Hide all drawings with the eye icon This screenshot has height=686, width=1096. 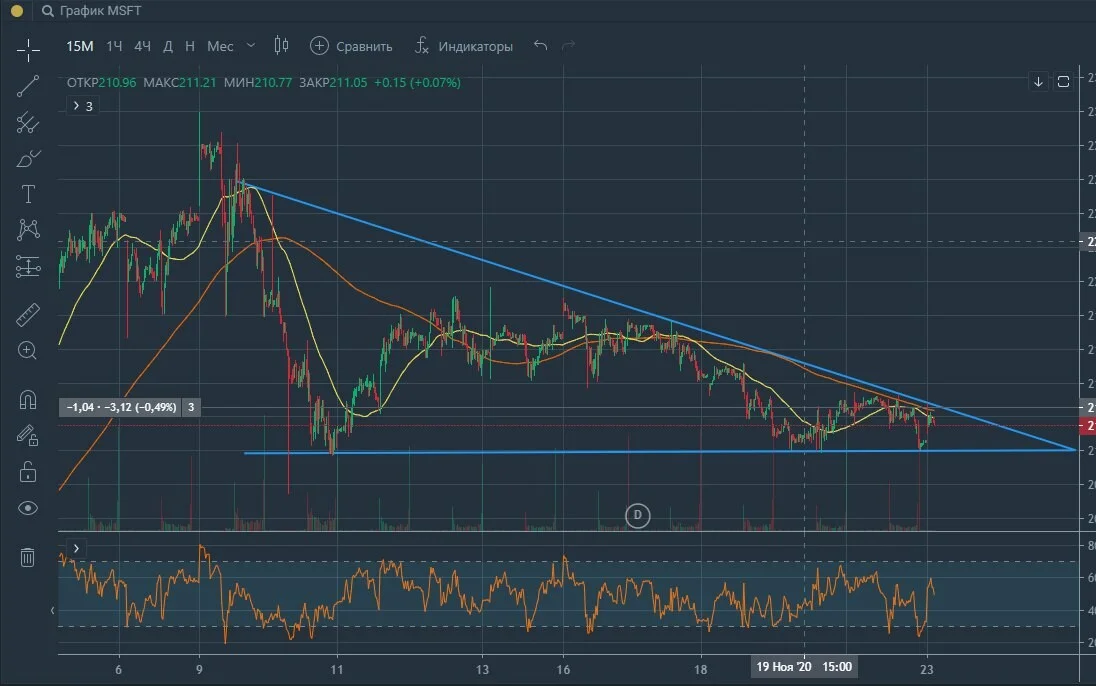(28, 508)
